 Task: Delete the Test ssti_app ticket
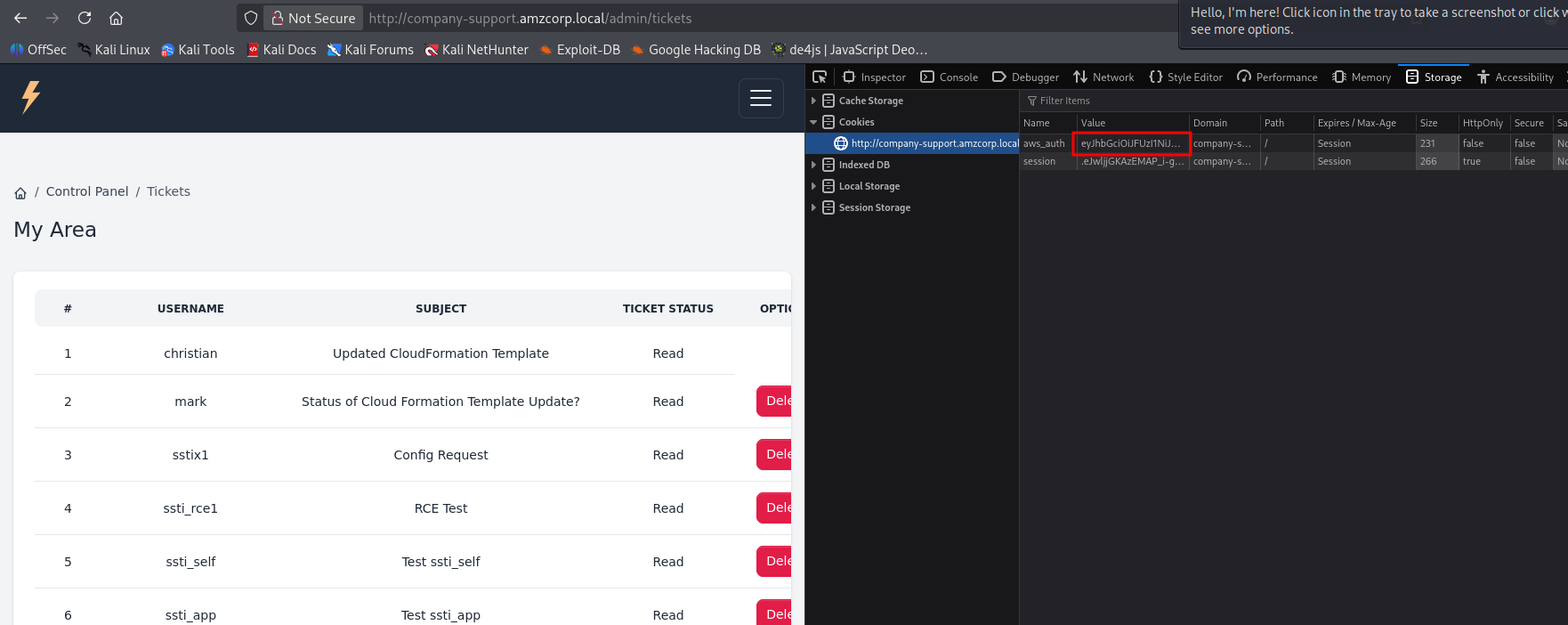pos(774,613)
